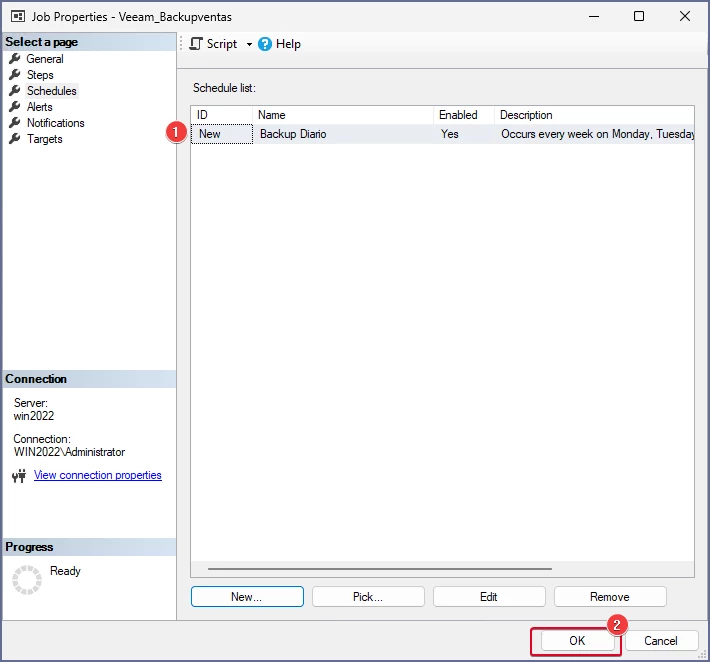This screenshot has height=662, width=710.
Task: Click the wrench icon next to Schedules
Action: click(15, 91)
